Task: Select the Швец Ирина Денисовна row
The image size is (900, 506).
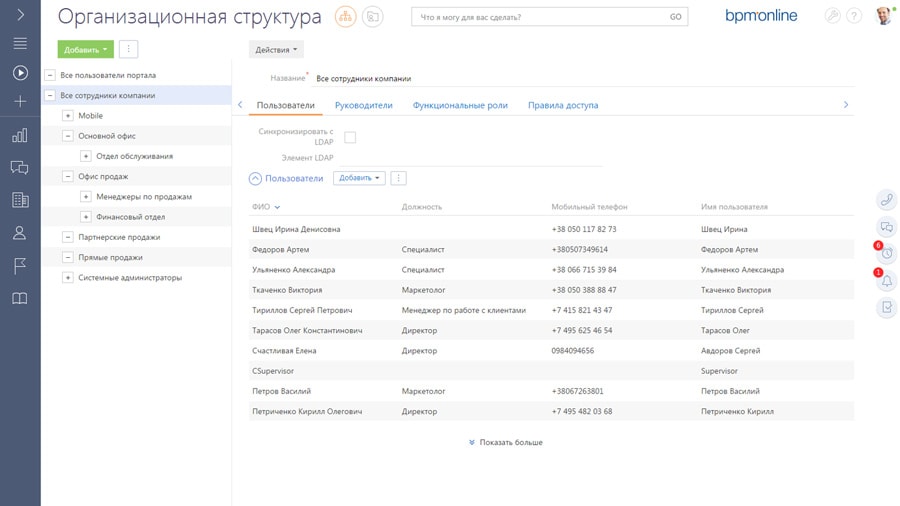Action: pos(552,229)
